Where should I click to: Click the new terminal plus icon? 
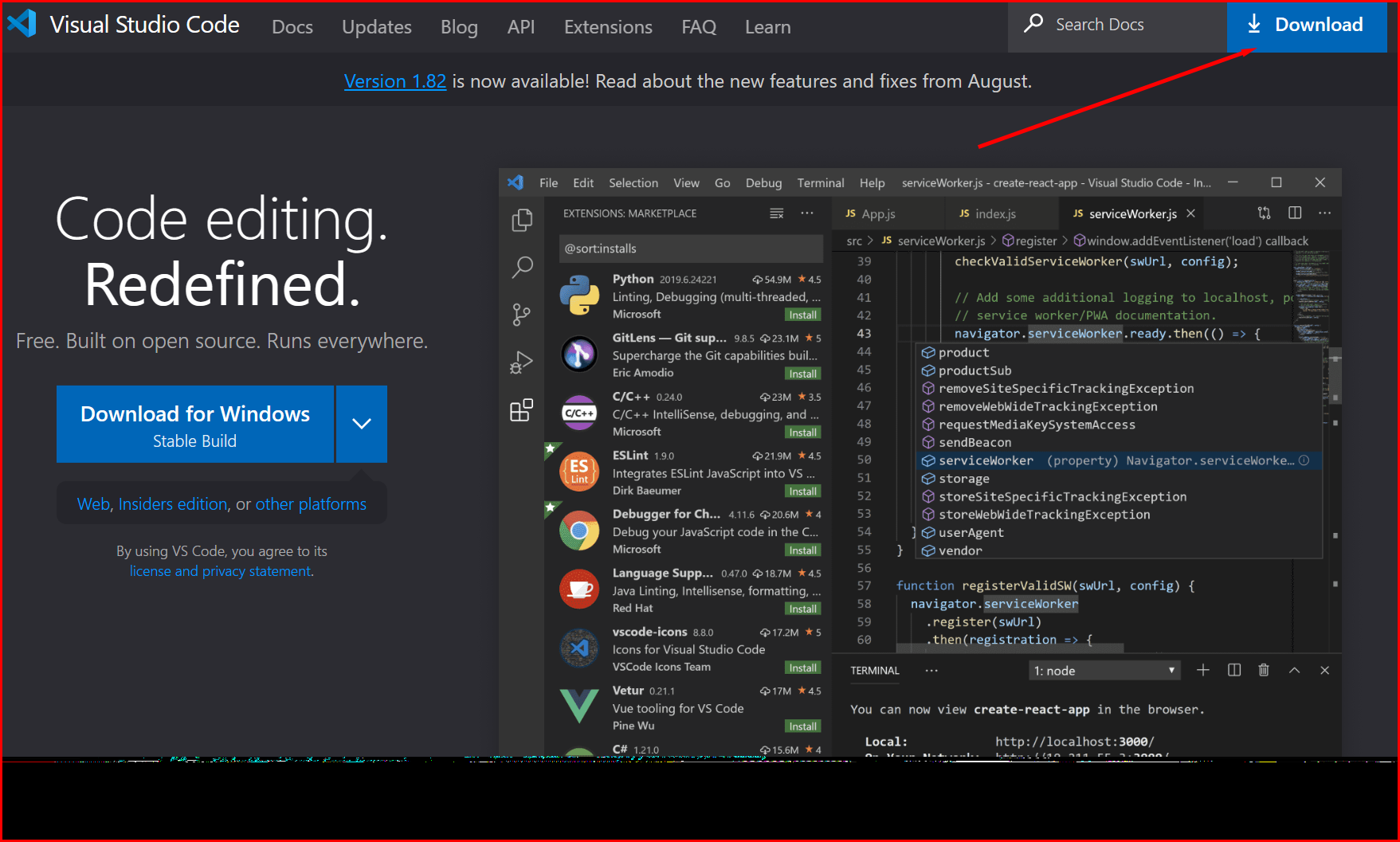pyautogui.click(x=1203, y=671)
